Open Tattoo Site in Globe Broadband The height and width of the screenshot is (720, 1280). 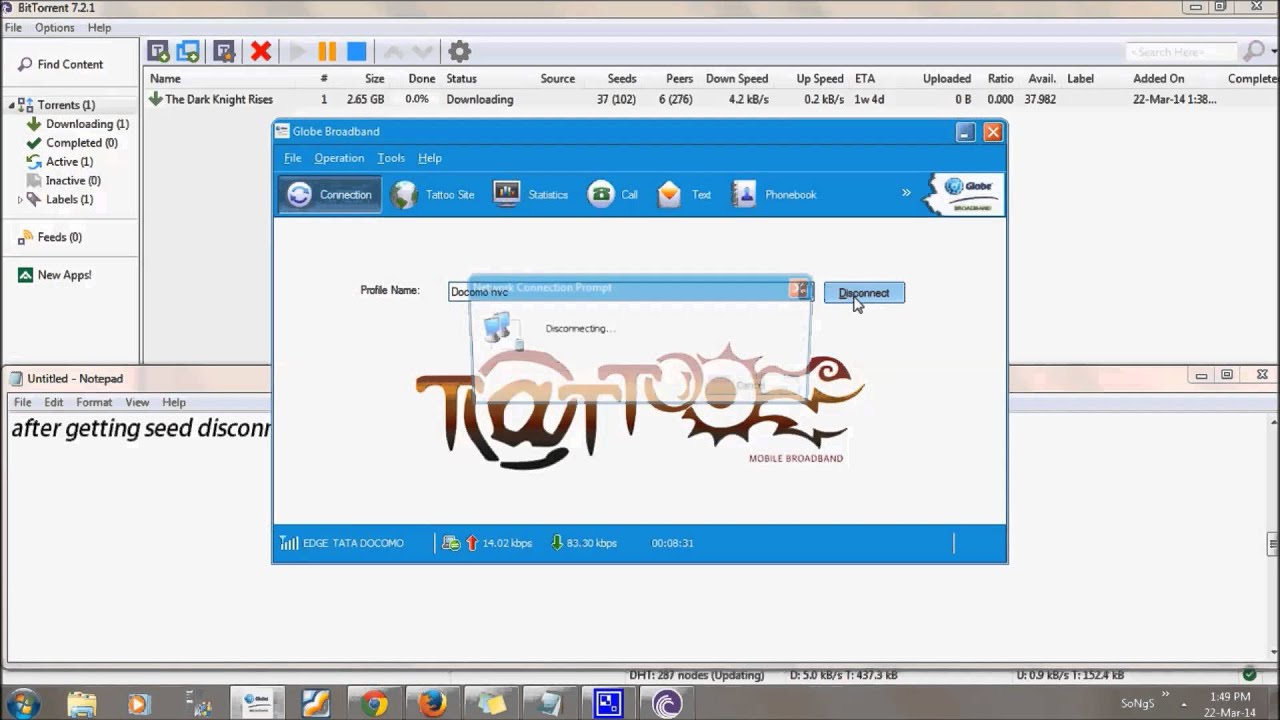433,195
